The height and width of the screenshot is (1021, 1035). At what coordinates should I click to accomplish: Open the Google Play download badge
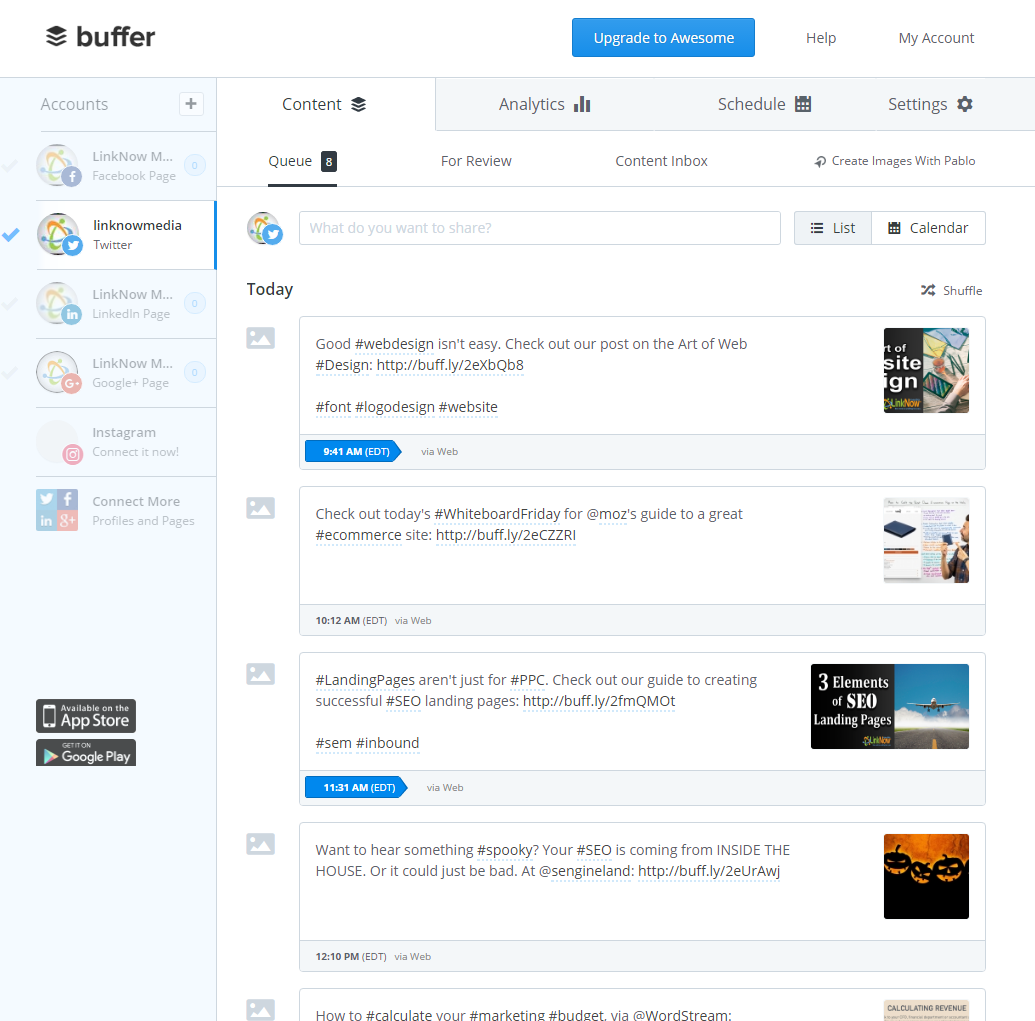click(86, 753)
